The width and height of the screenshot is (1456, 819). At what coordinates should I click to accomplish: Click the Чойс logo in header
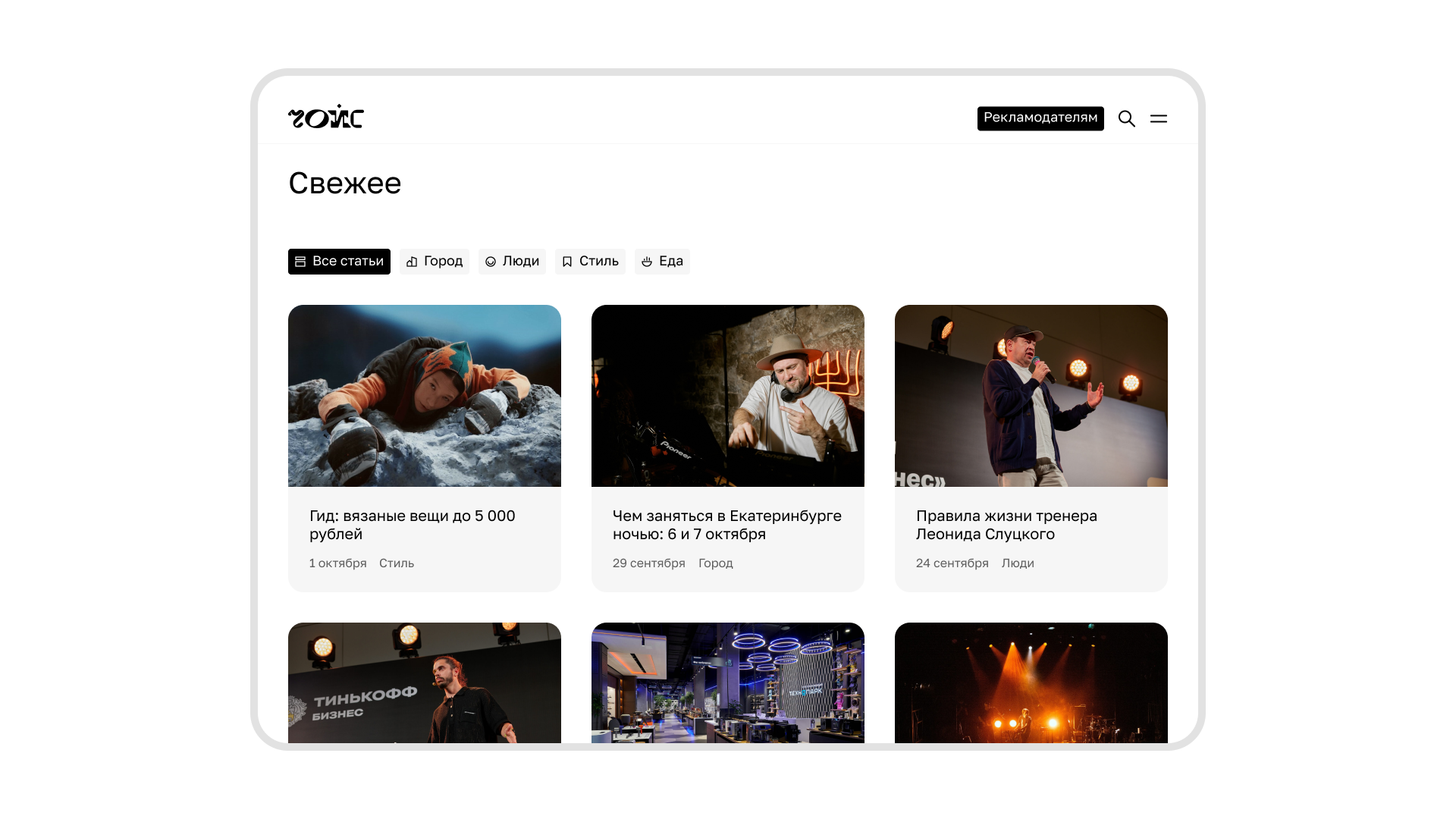click(x=326, y=118)
